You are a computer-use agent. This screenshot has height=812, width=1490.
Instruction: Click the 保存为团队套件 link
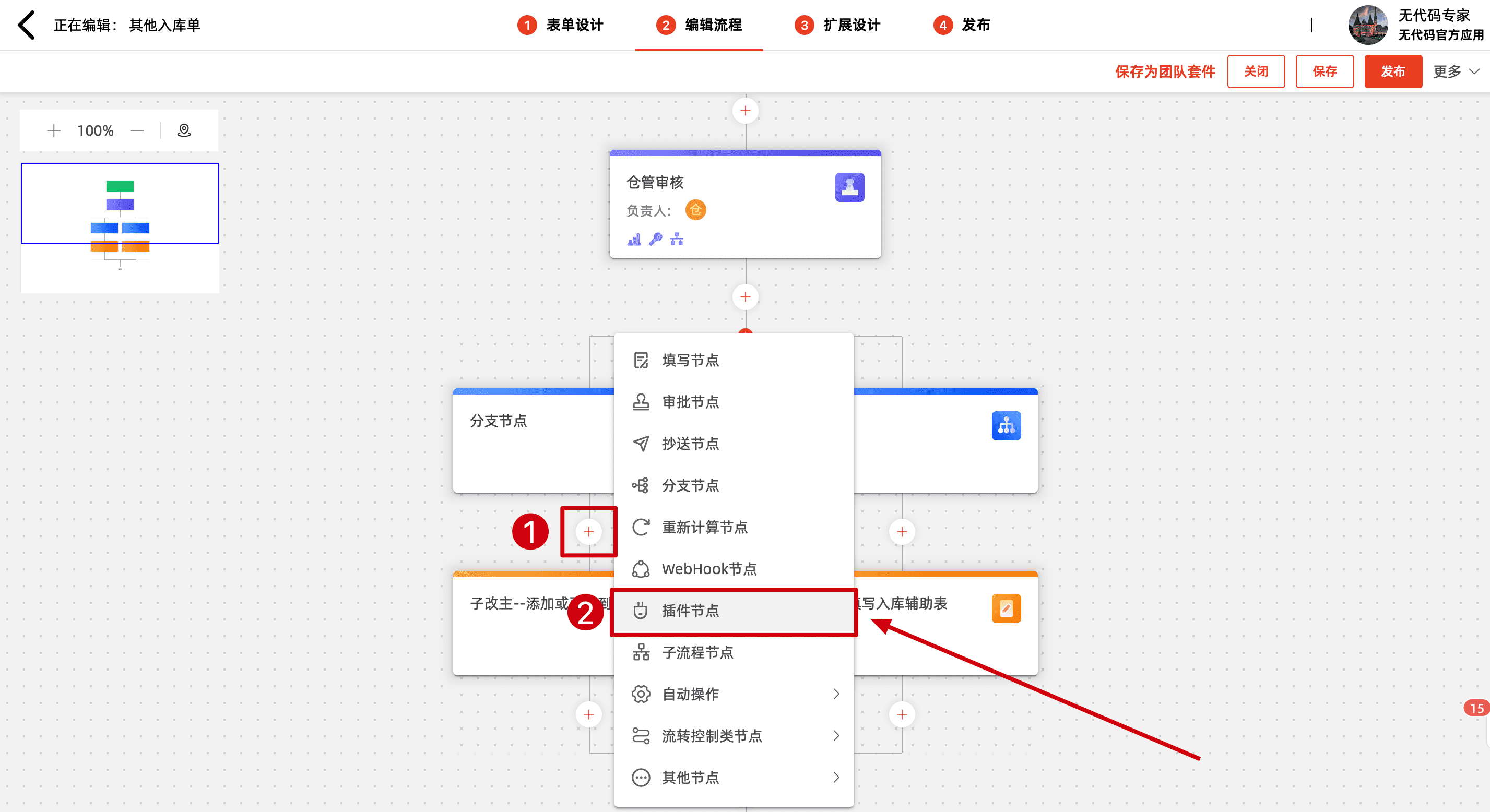[x=1165, y=71]
